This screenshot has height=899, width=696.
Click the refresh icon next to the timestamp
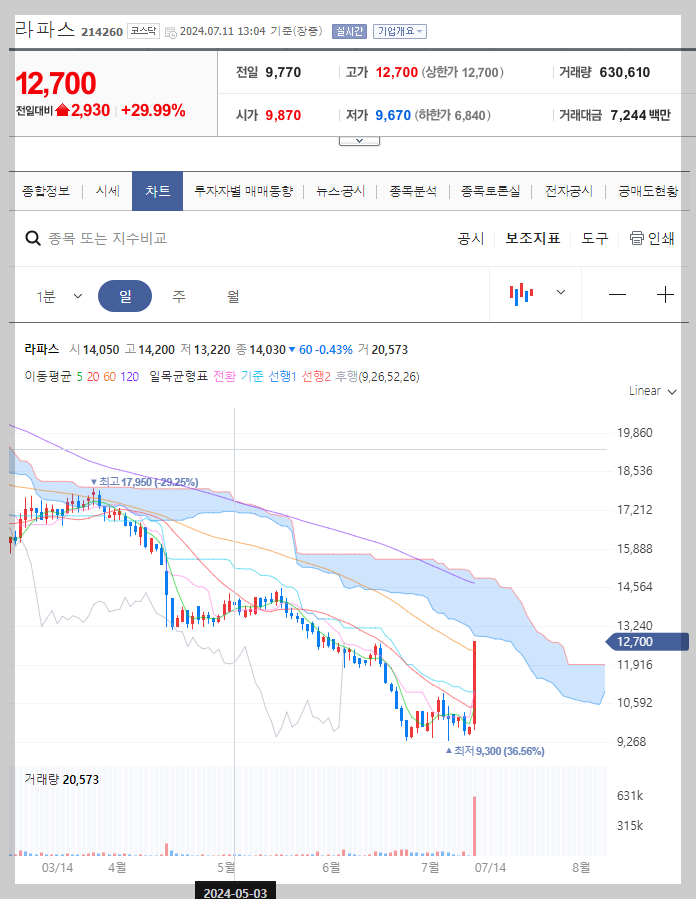(x=170, y=31)
